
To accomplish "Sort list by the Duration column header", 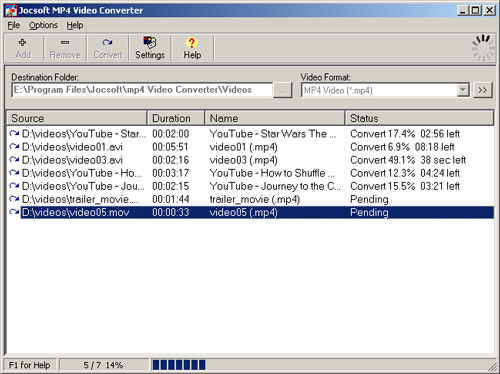I will [x=176, y=118].
